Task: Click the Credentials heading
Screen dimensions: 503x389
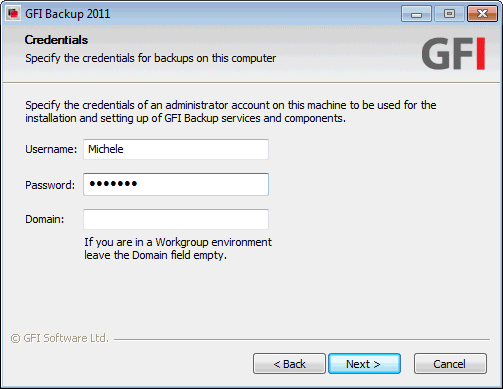Action: [x=56, y=40]
